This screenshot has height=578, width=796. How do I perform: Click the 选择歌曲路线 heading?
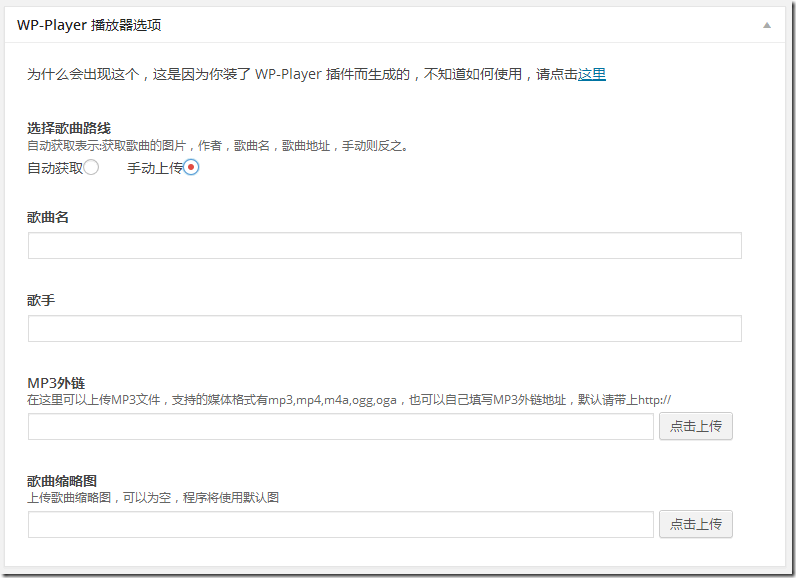pos(69,128)
